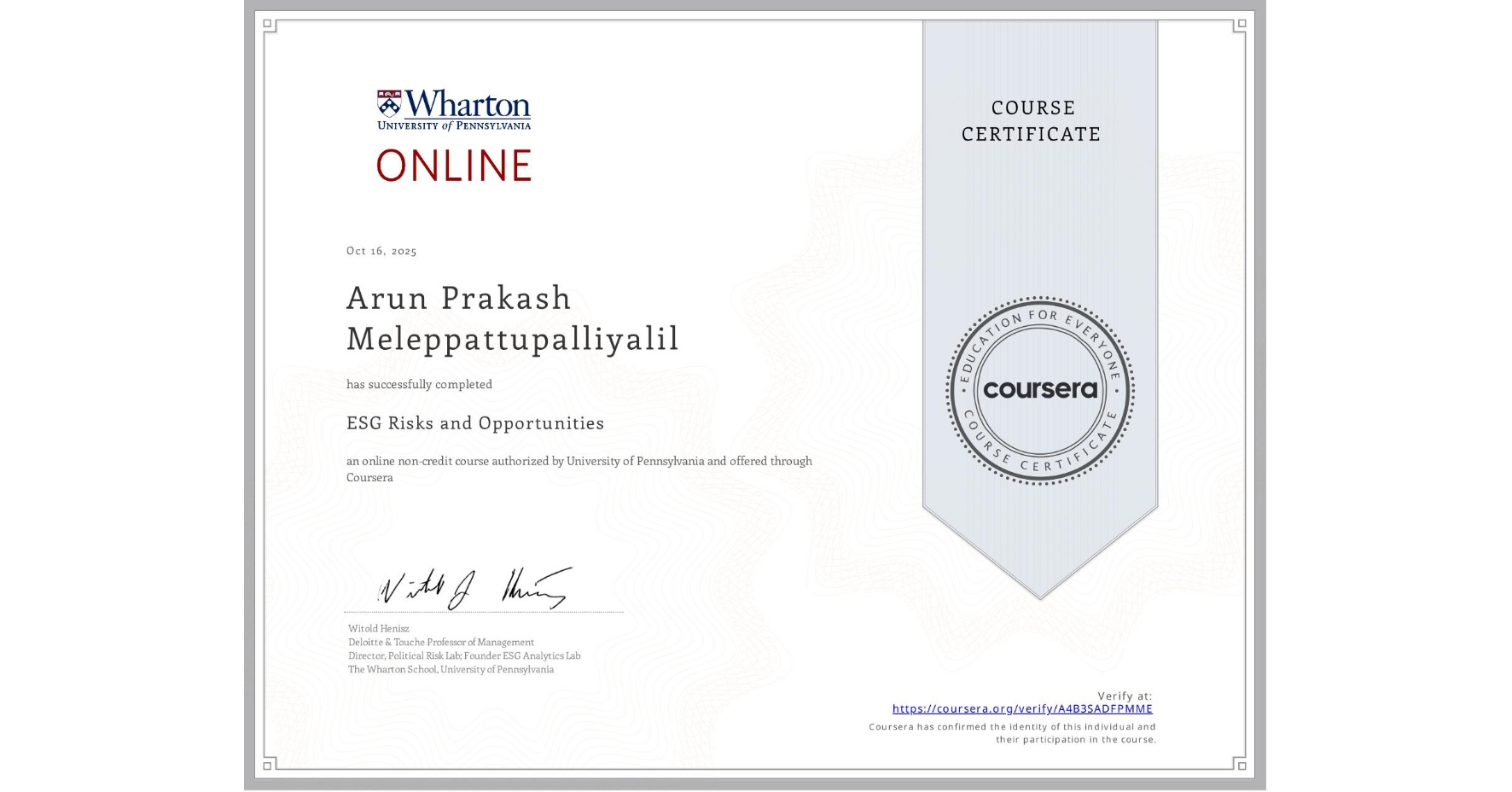1512x792 pixels.
Task: Click the 'Verify at:' label
Action: (1125, 696)
